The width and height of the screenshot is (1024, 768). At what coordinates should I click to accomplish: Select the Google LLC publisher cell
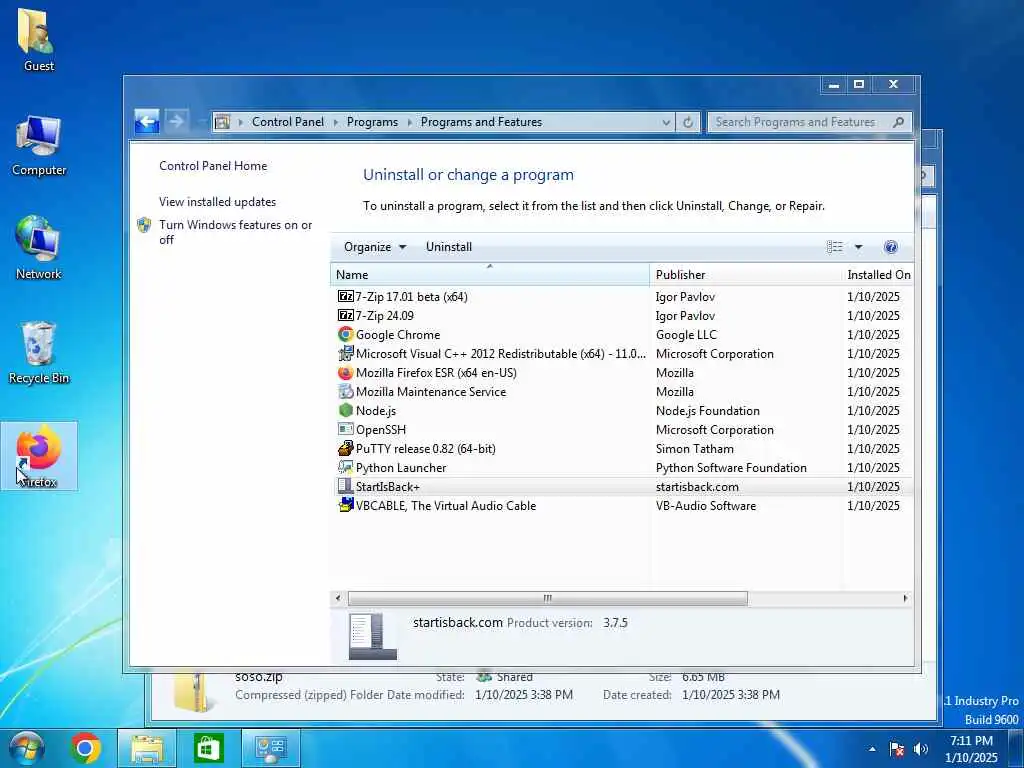686,334
